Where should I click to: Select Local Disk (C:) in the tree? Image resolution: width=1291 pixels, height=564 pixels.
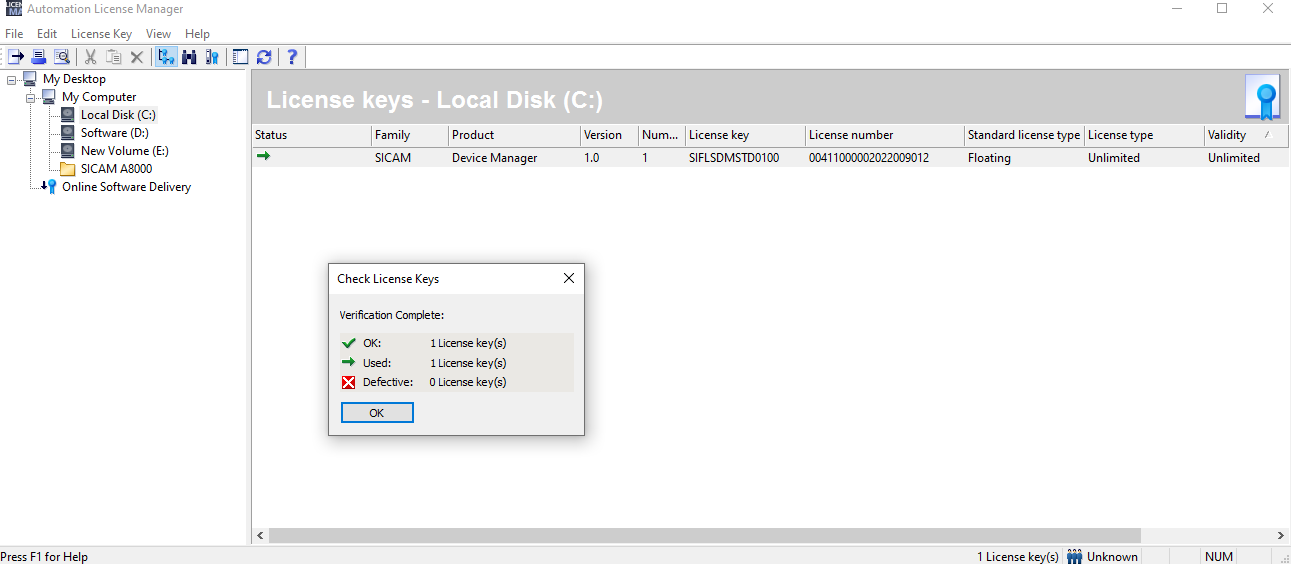tap(118, 115)
